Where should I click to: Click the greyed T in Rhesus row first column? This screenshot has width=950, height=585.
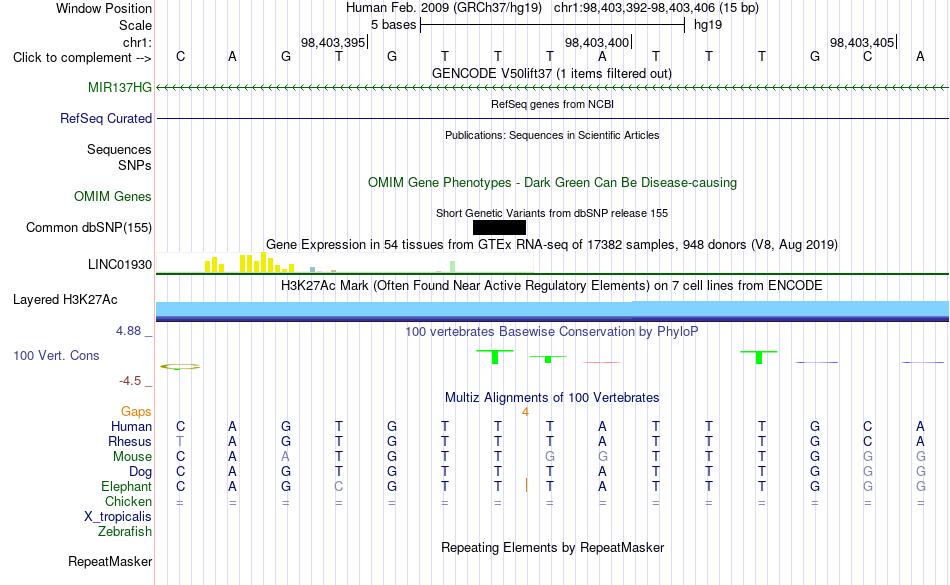coord(180,441)
